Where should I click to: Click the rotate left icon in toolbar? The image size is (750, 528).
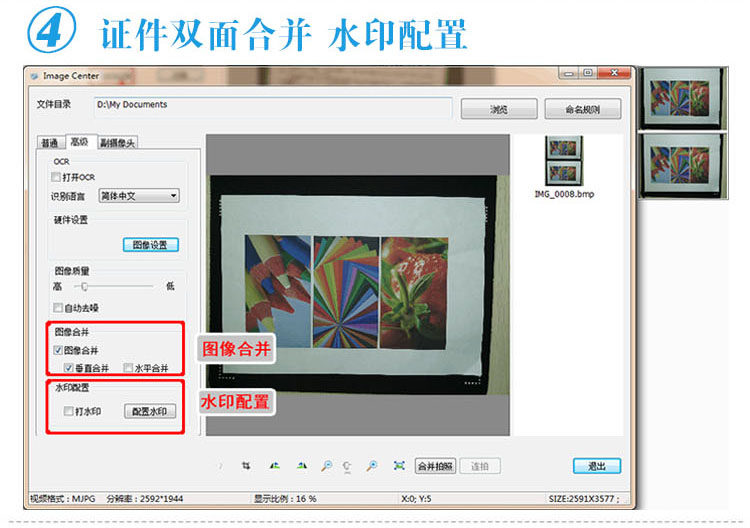point(275,465)
